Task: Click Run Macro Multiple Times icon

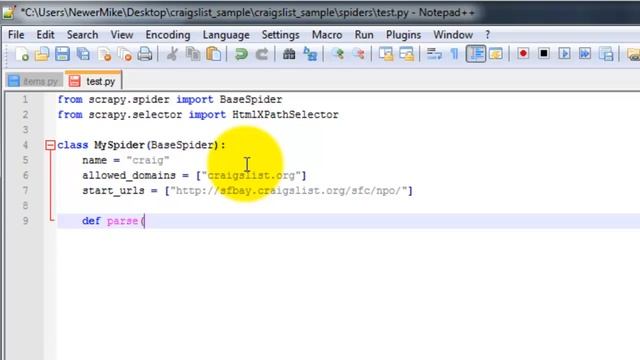Action: [x=585, y=54]
